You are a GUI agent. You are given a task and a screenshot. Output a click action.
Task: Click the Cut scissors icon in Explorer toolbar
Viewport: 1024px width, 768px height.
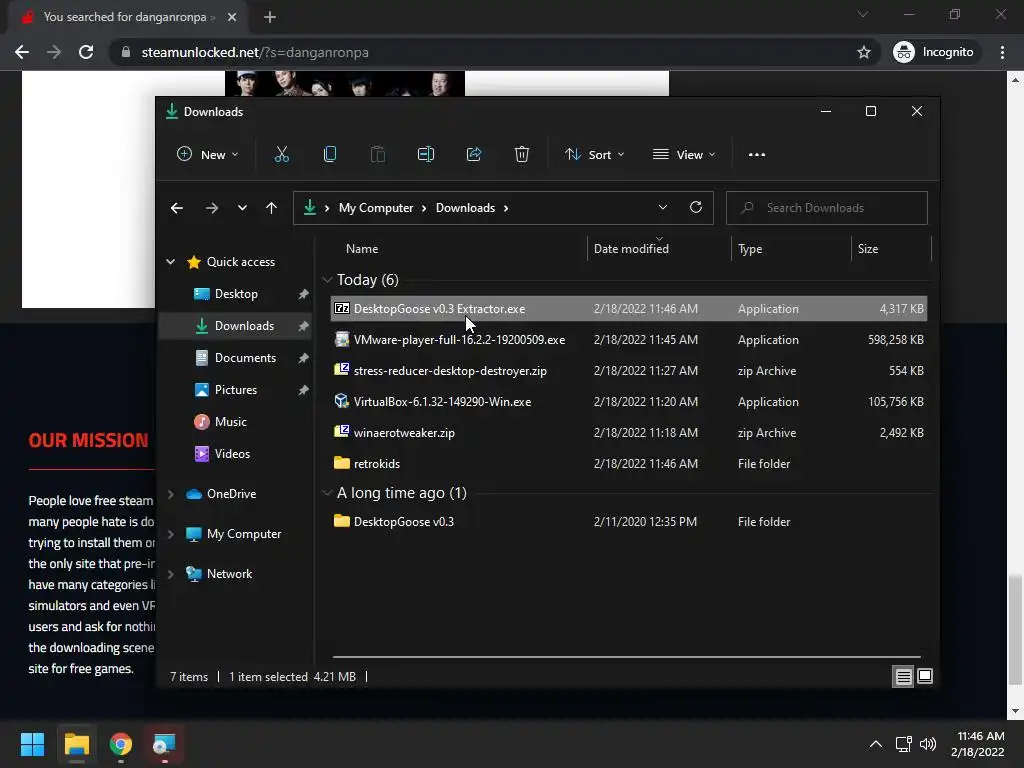281,155
